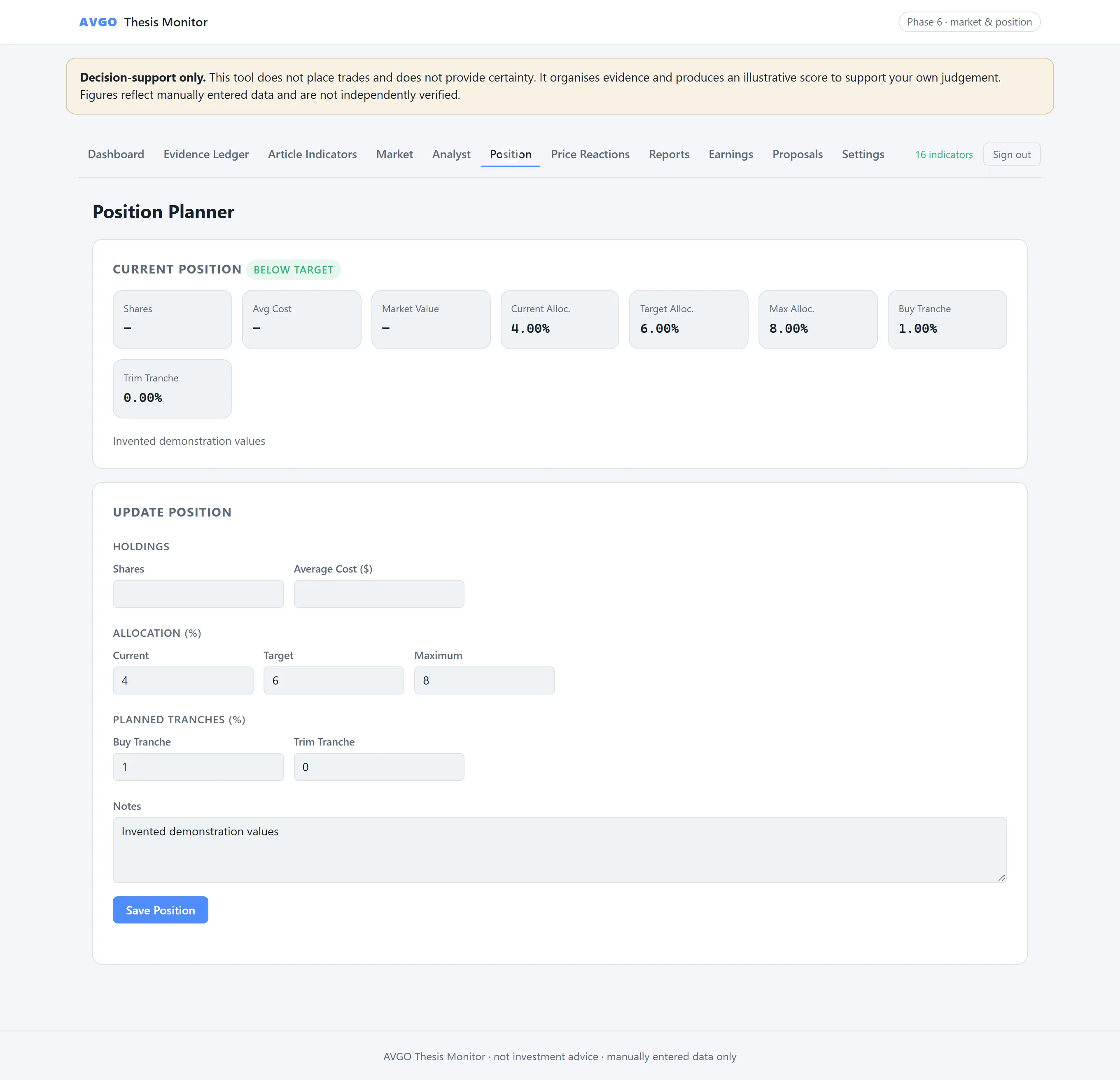Viewport: 1120px width, 1080px height.
Task: Click the AVGO logo
Action: (98, 22)
